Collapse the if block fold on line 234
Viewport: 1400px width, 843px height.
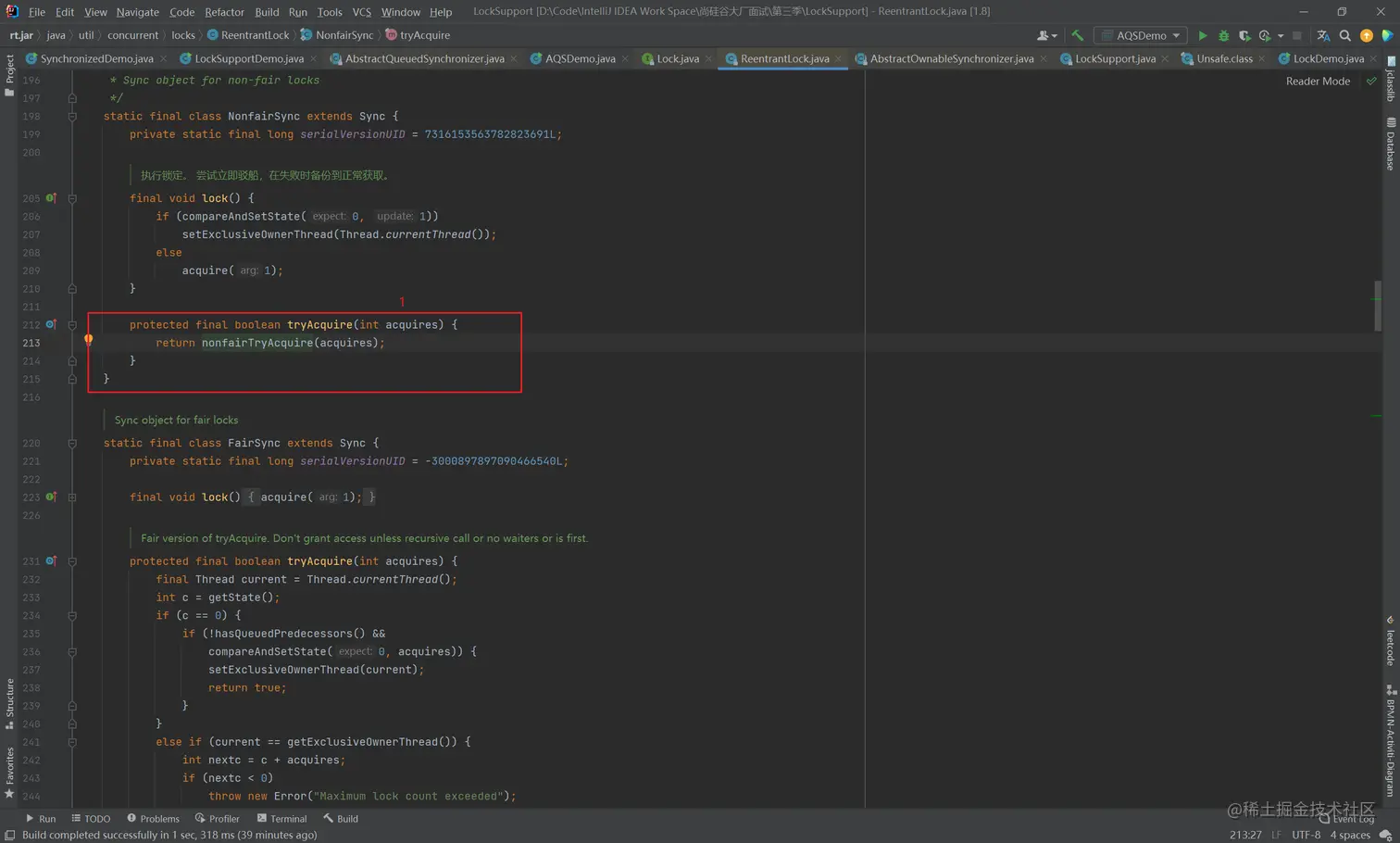[72, 616]
